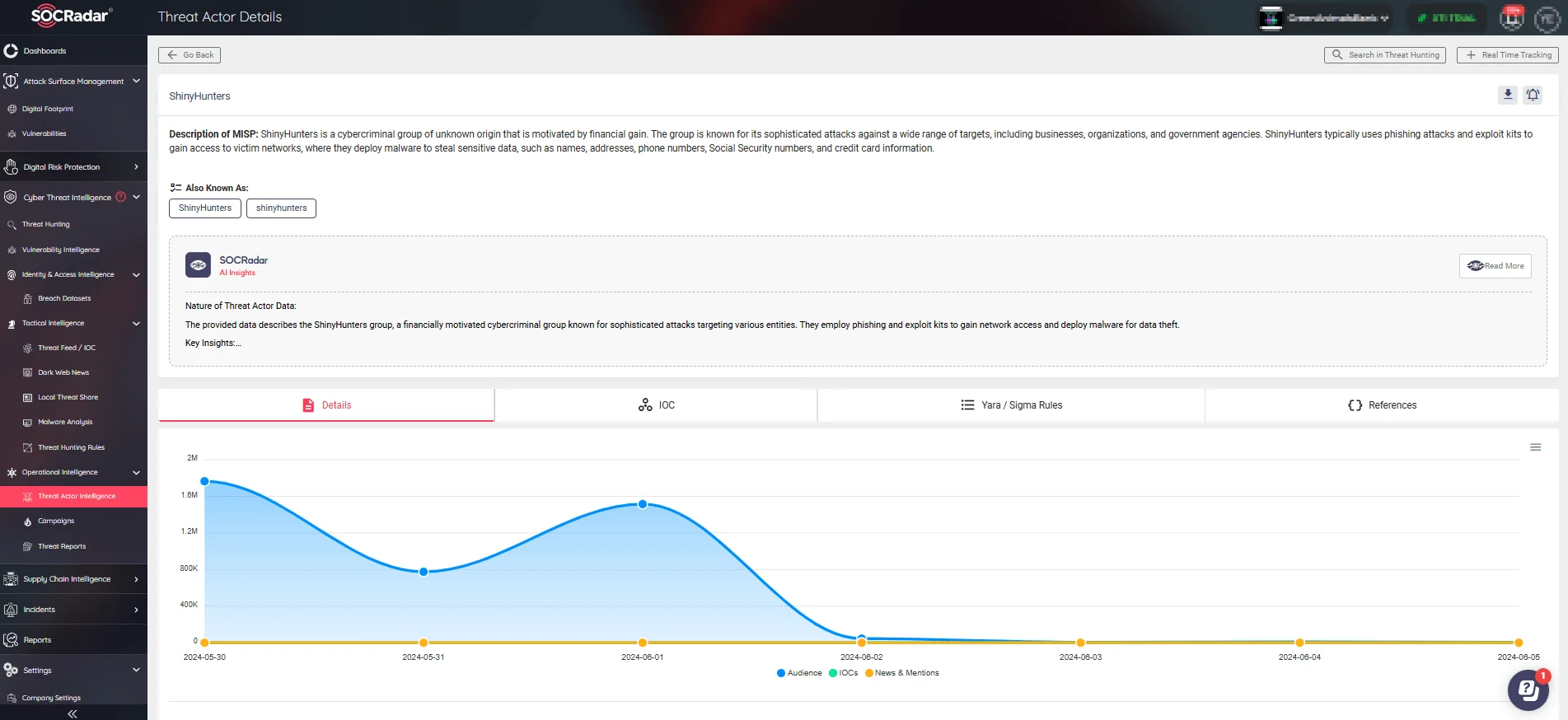Click the Threat Reports icon
This screenshot has height=720, width=1568.
coord(27,546)
